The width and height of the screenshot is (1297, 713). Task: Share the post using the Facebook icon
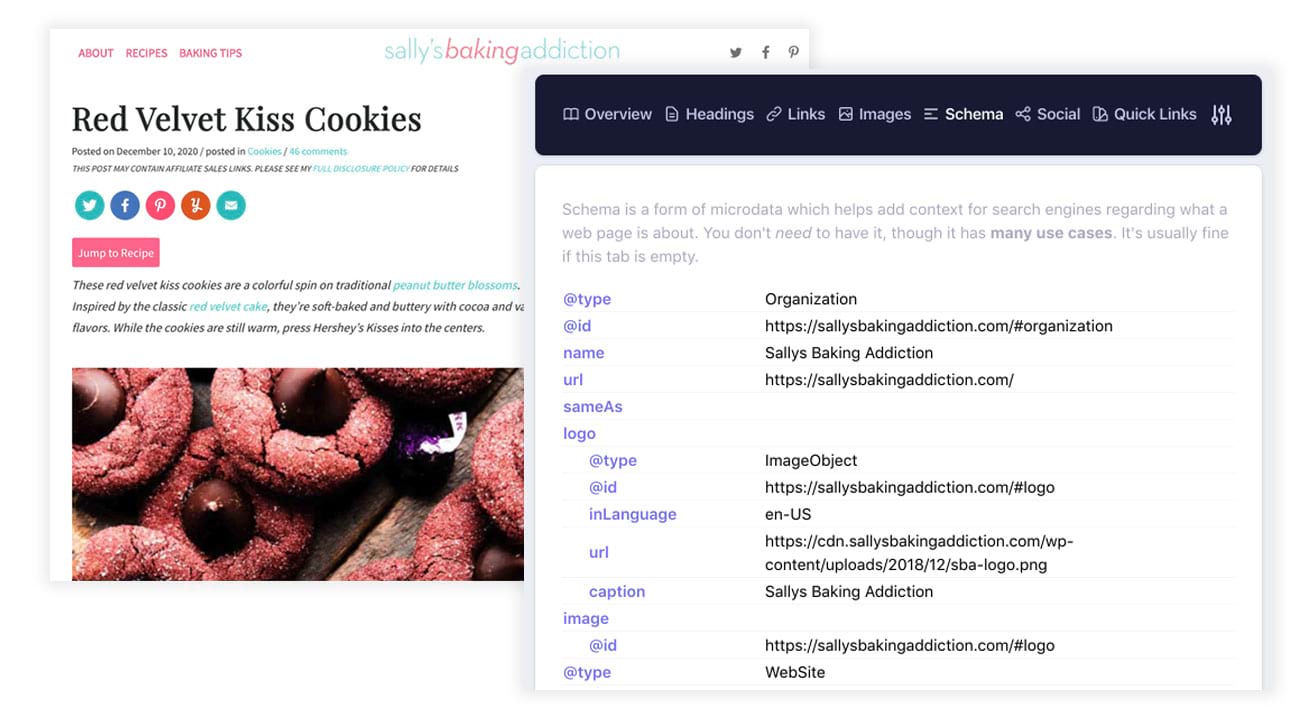[x=124, y=205]
